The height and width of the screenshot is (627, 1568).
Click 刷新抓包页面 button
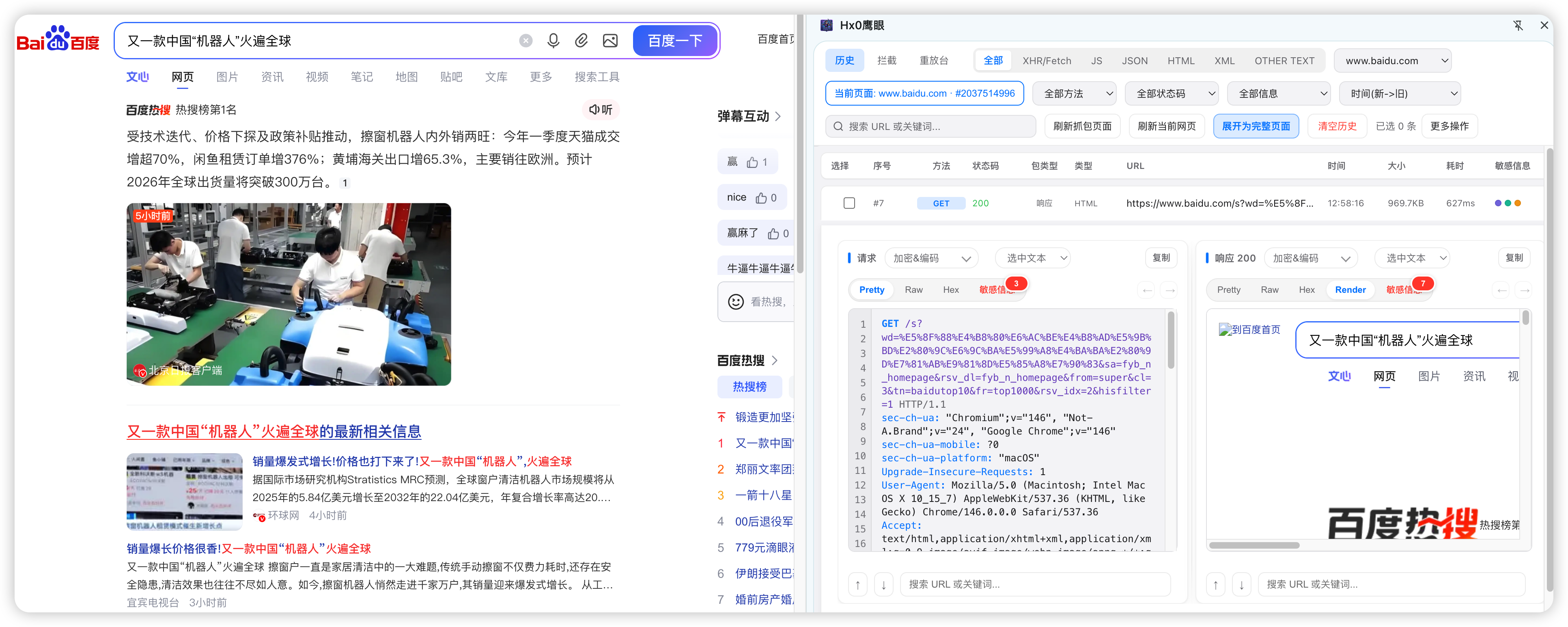[x=1082, y=126]
